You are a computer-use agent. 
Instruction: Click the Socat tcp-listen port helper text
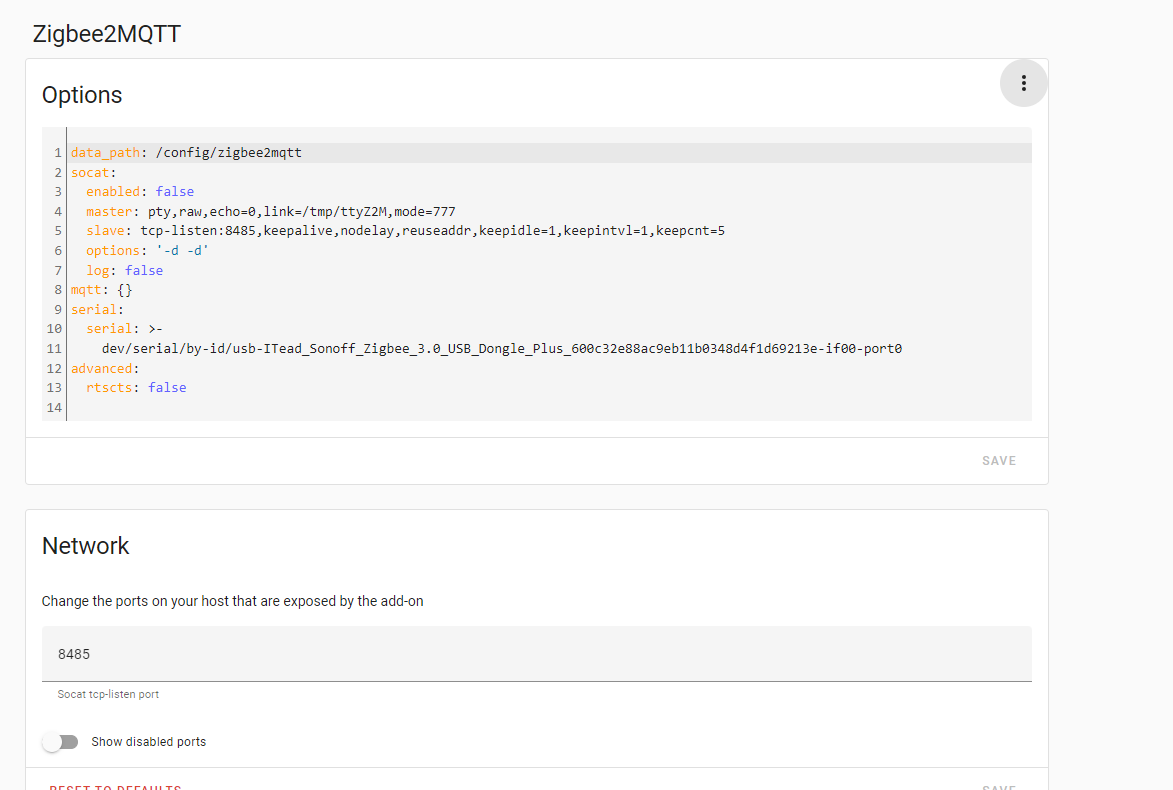point(108,694)
